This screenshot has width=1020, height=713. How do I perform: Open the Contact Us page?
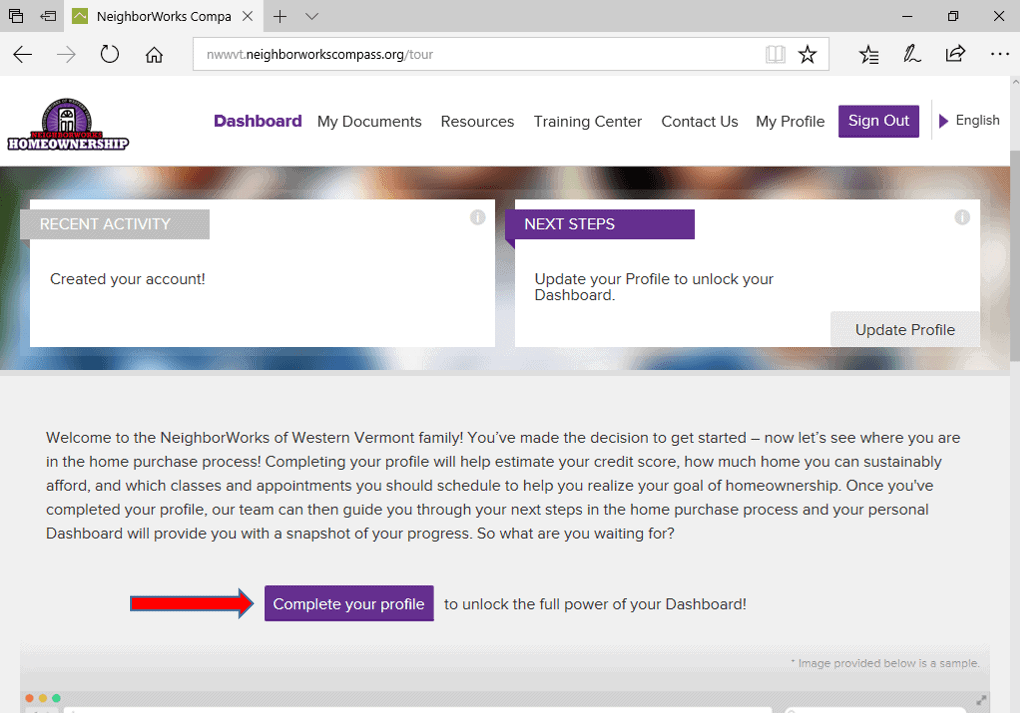point(699,122)
